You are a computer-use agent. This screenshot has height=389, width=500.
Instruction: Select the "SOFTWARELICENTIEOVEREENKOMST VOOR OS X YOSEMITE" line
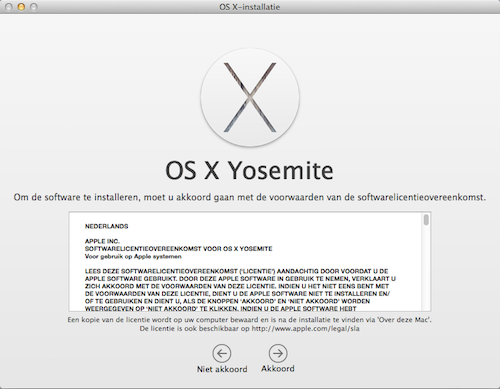point(178,249)
